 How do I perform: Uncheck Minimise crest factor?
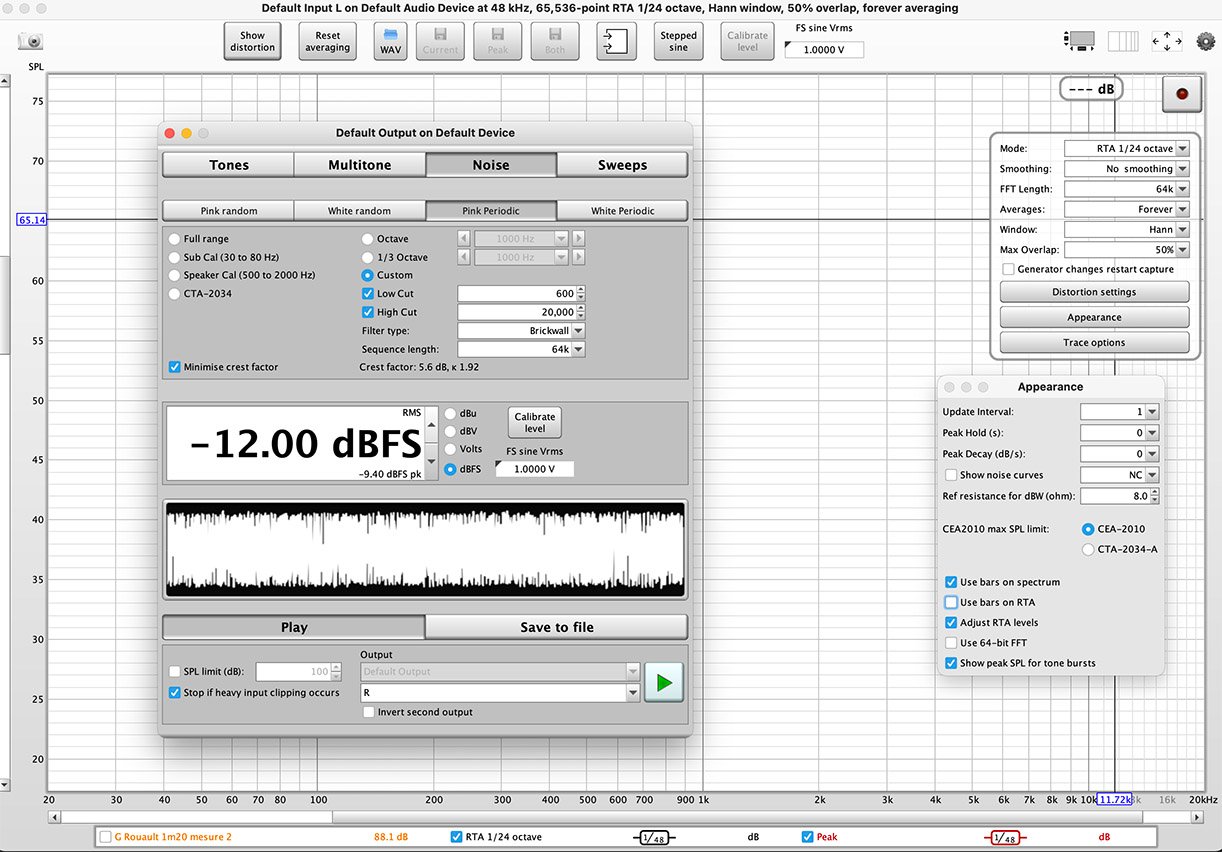(176, 367)
